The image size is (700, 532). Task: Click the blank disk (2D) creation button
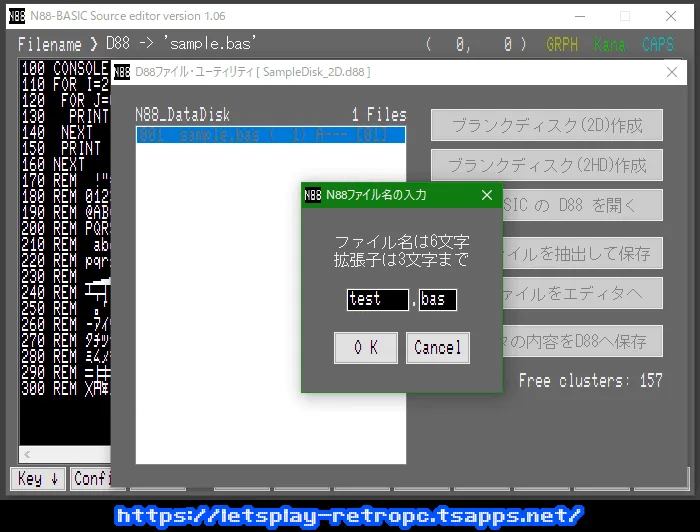(547, 126)
